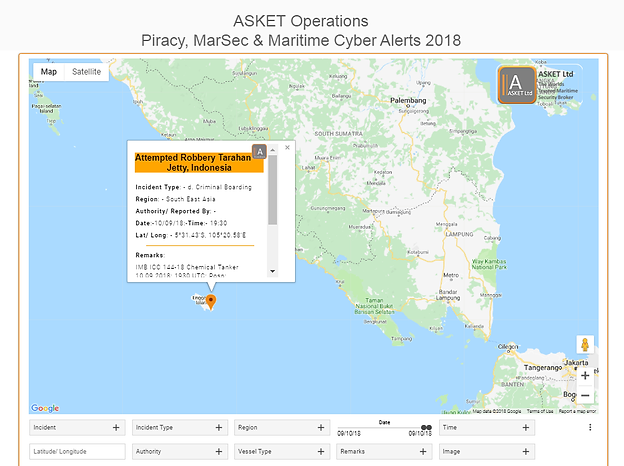Open Street View pegman icon

(x=585, y=344)
